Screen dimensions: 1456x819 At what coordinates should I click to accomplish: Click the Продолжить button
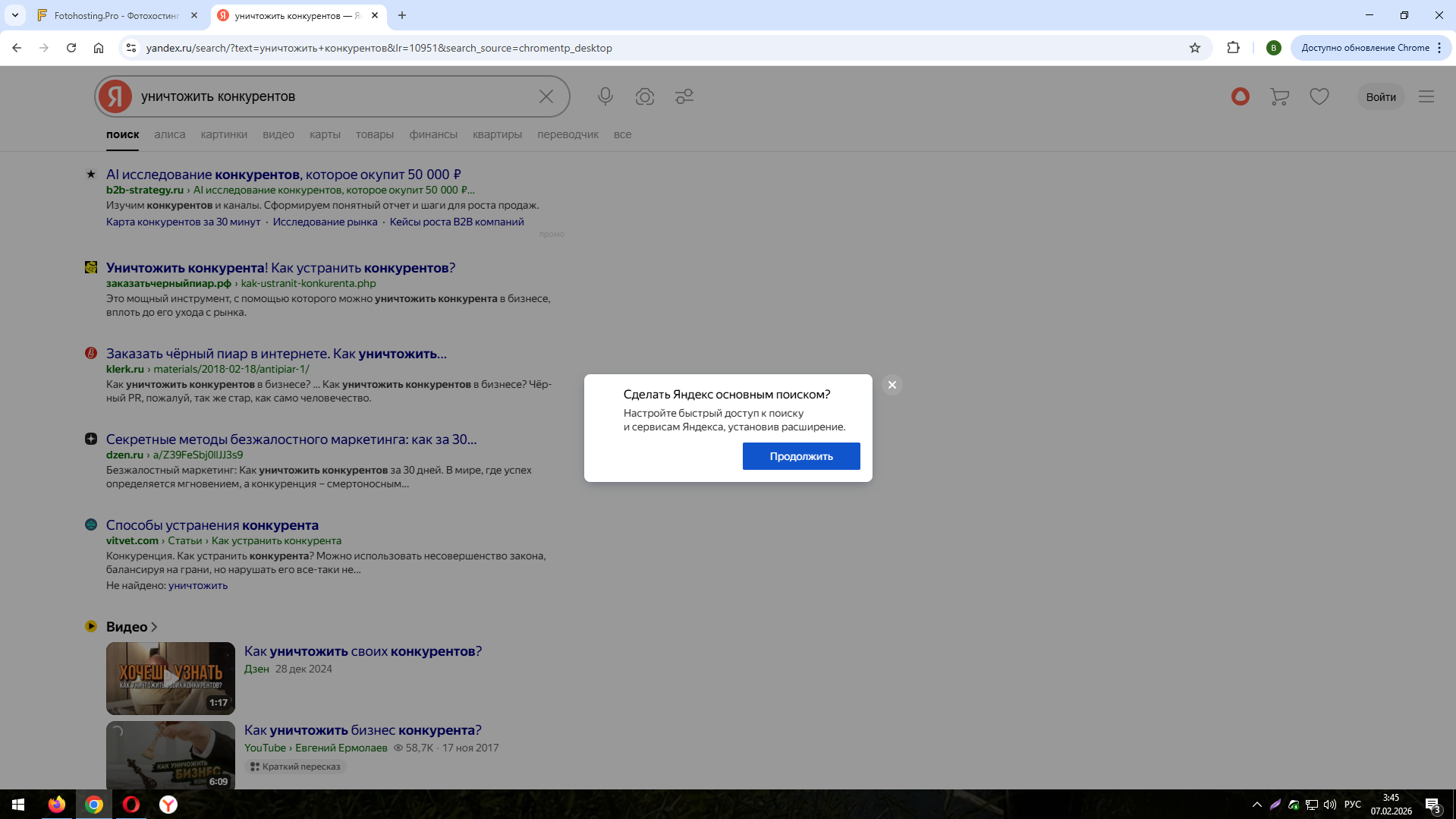(801, 456)
